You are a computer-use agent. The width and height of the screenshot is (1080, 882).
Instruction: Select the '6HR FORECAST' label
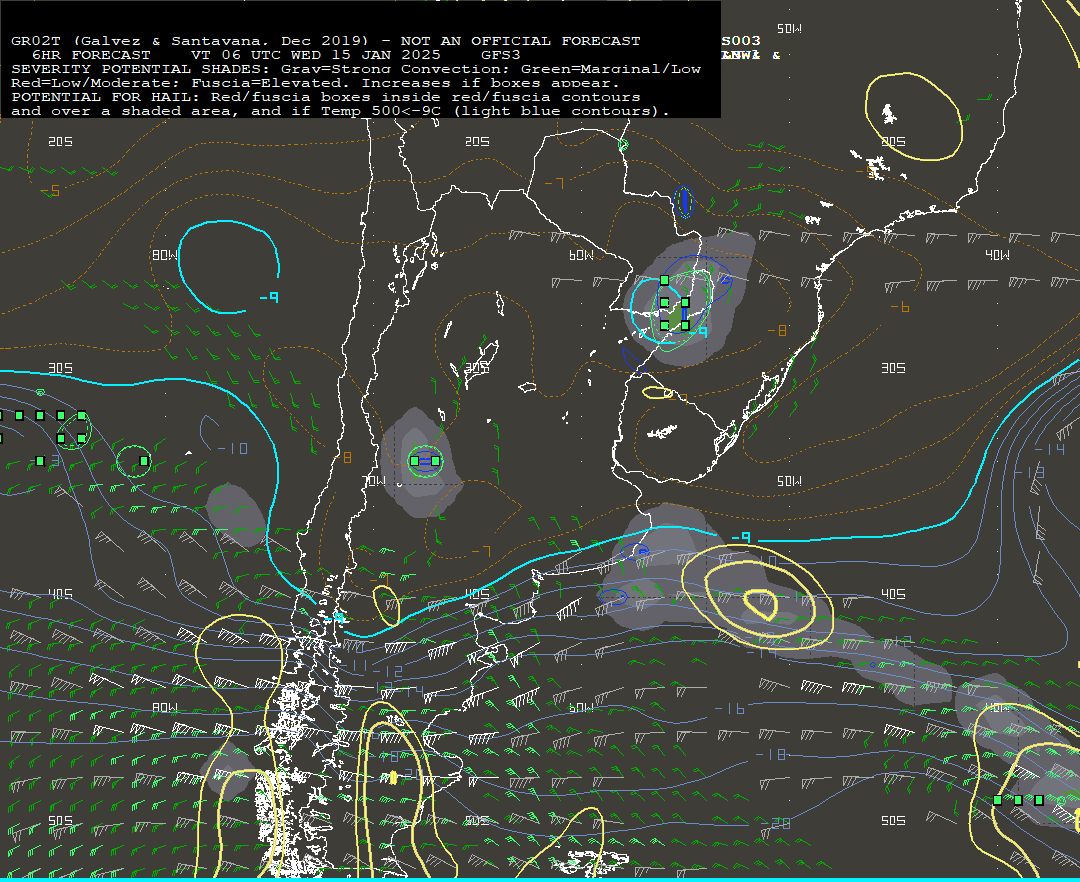pyautogui.click(x=91, y=55)
